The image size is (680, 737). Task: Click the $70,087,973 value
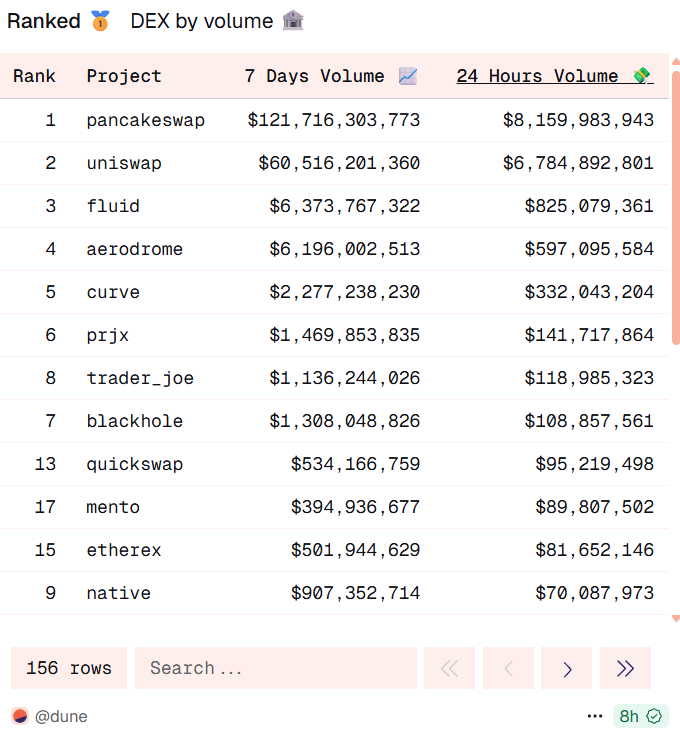click(x=594, y=593)
